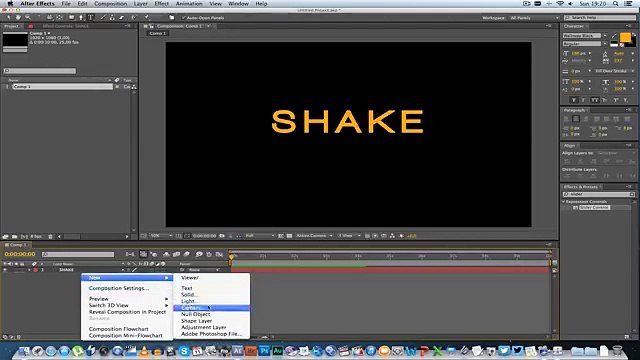
Task: Click the timeline layer search field
Action: point(78,254)
